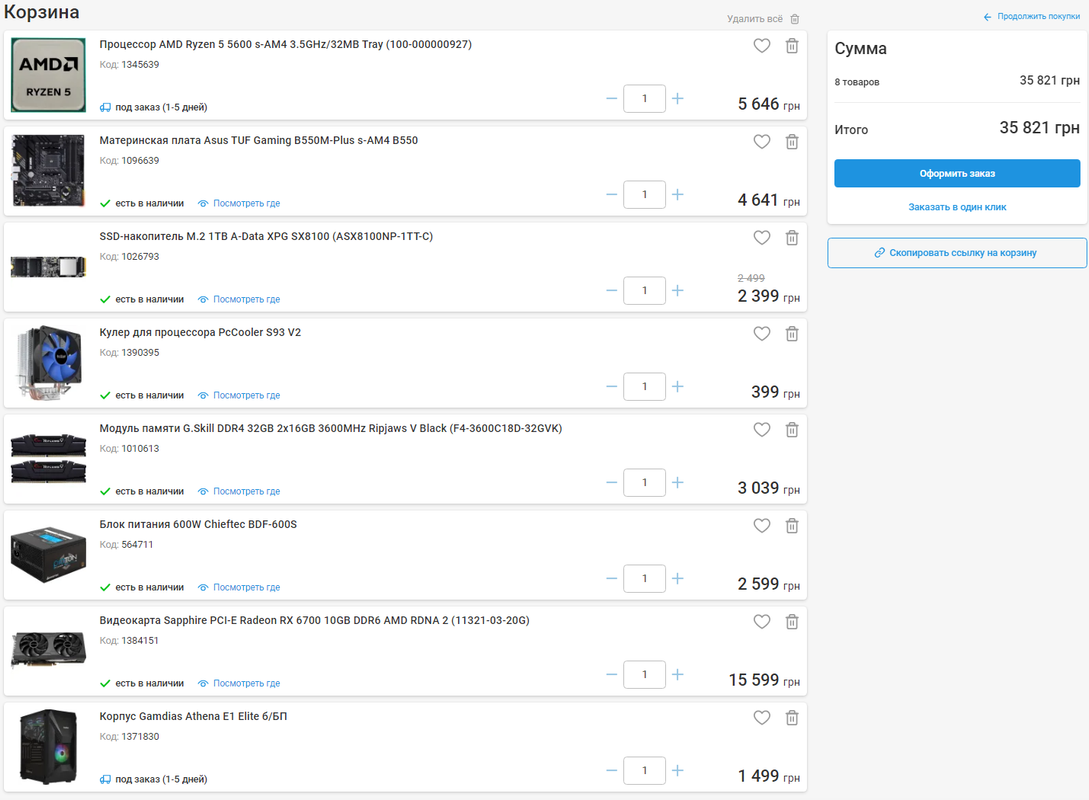This screenshot has width=1089, height=800.
Task: Add PcCooler S93 V2 to wishlist
Action: (x=762, y=333)
